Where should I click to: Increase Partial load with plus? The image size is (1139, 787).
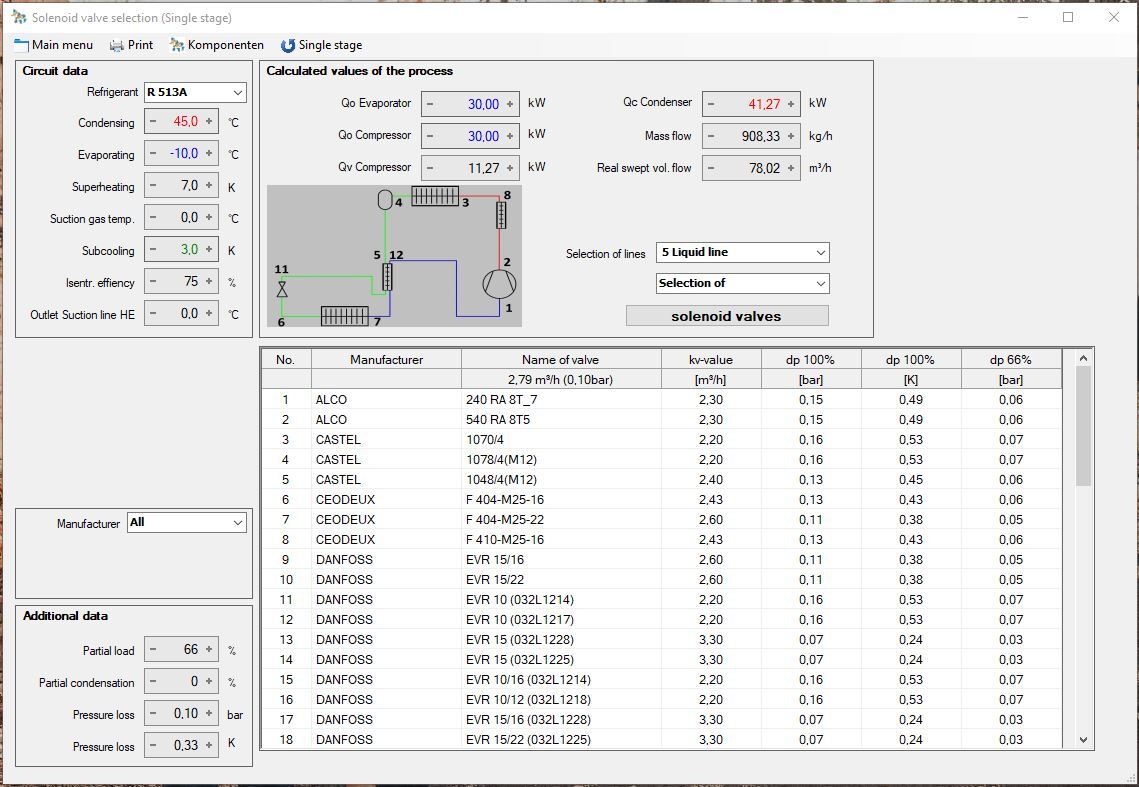[209, 650]
